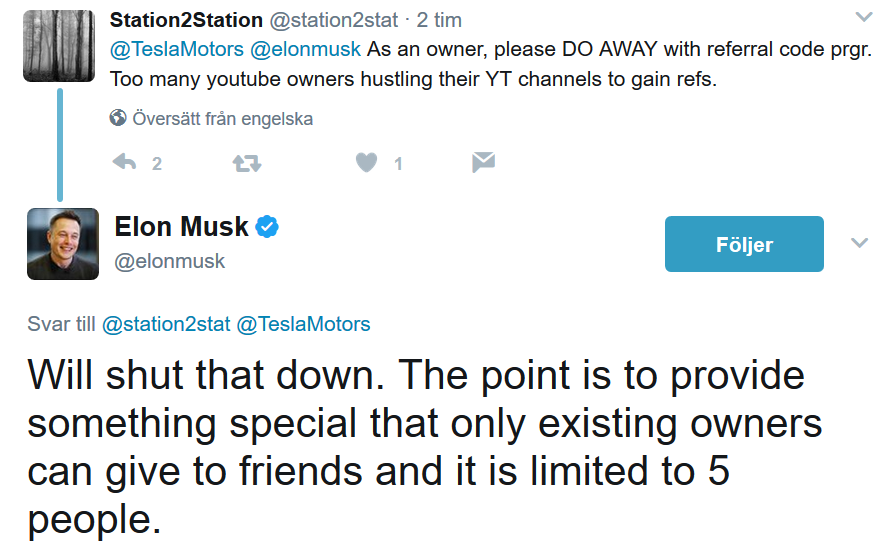Image resolution: width=894 pixels, height=549 pixels.
Task: Open the @TeslaMotors mention in tweet
Action: pos(176,49)
